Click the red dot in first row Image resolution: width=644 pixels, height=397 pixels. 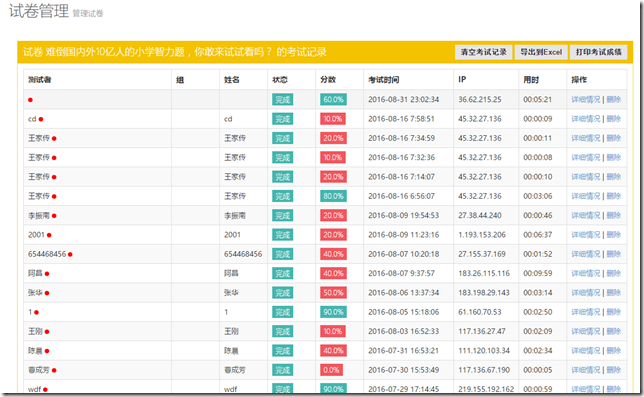30,100
